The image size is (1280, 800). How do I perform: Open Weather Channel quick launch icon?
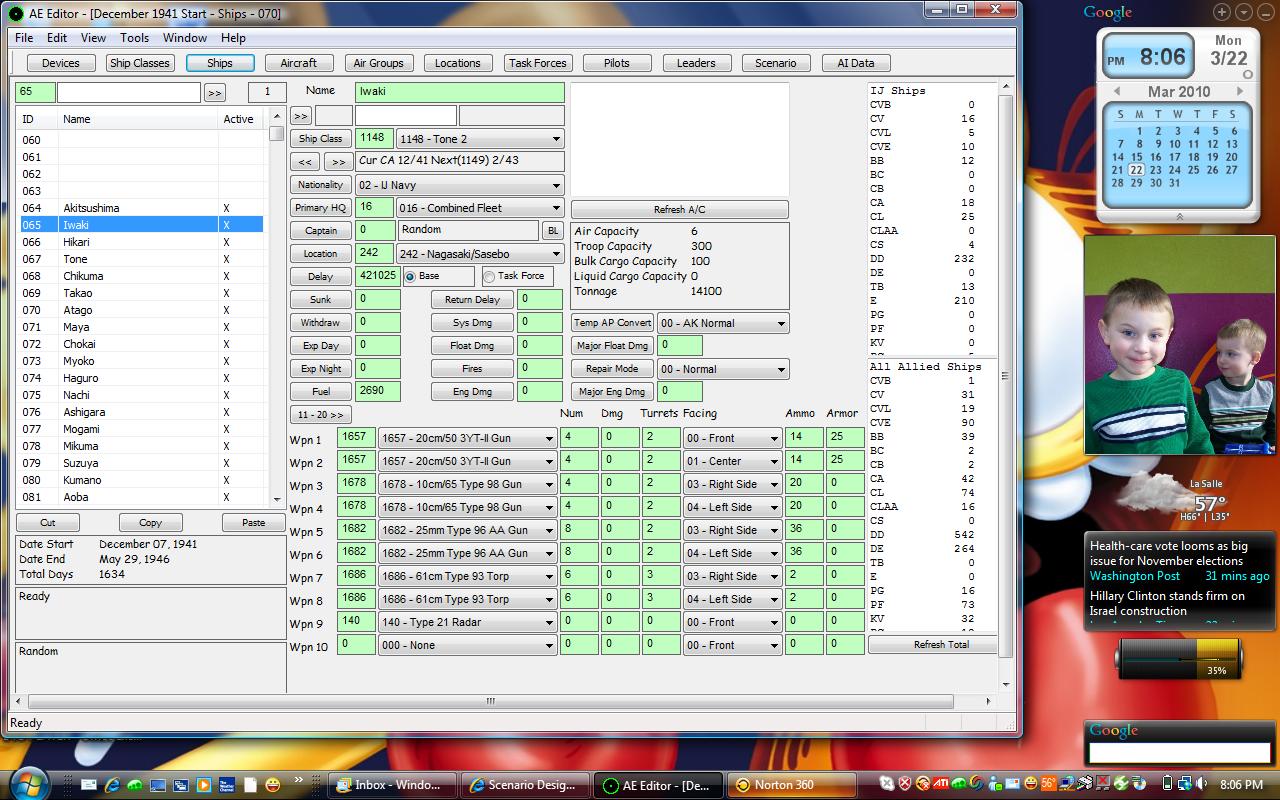click(227, 785)
